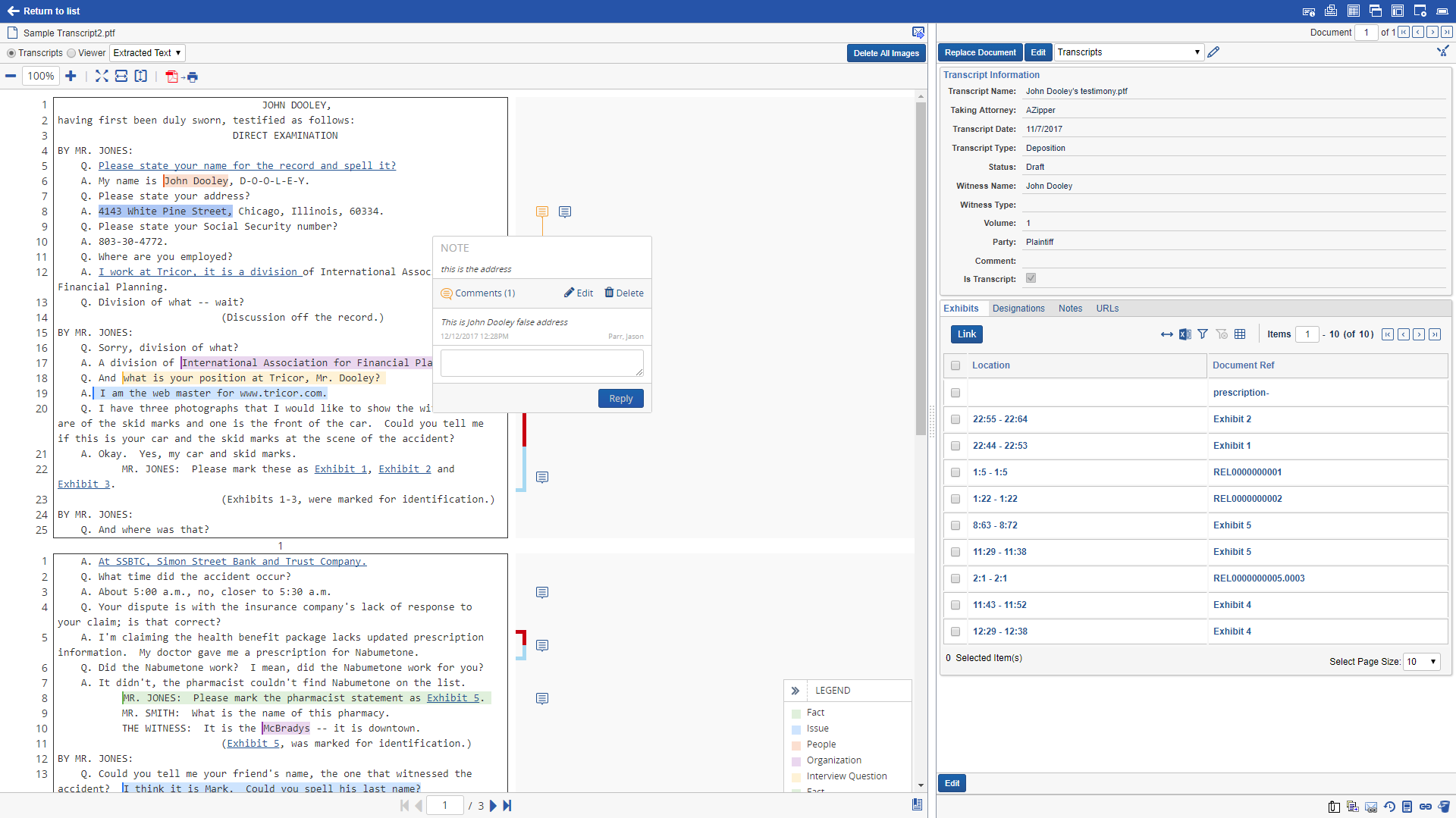Click the fit-to-width icon in transcript toolbar

coord(121,76)
